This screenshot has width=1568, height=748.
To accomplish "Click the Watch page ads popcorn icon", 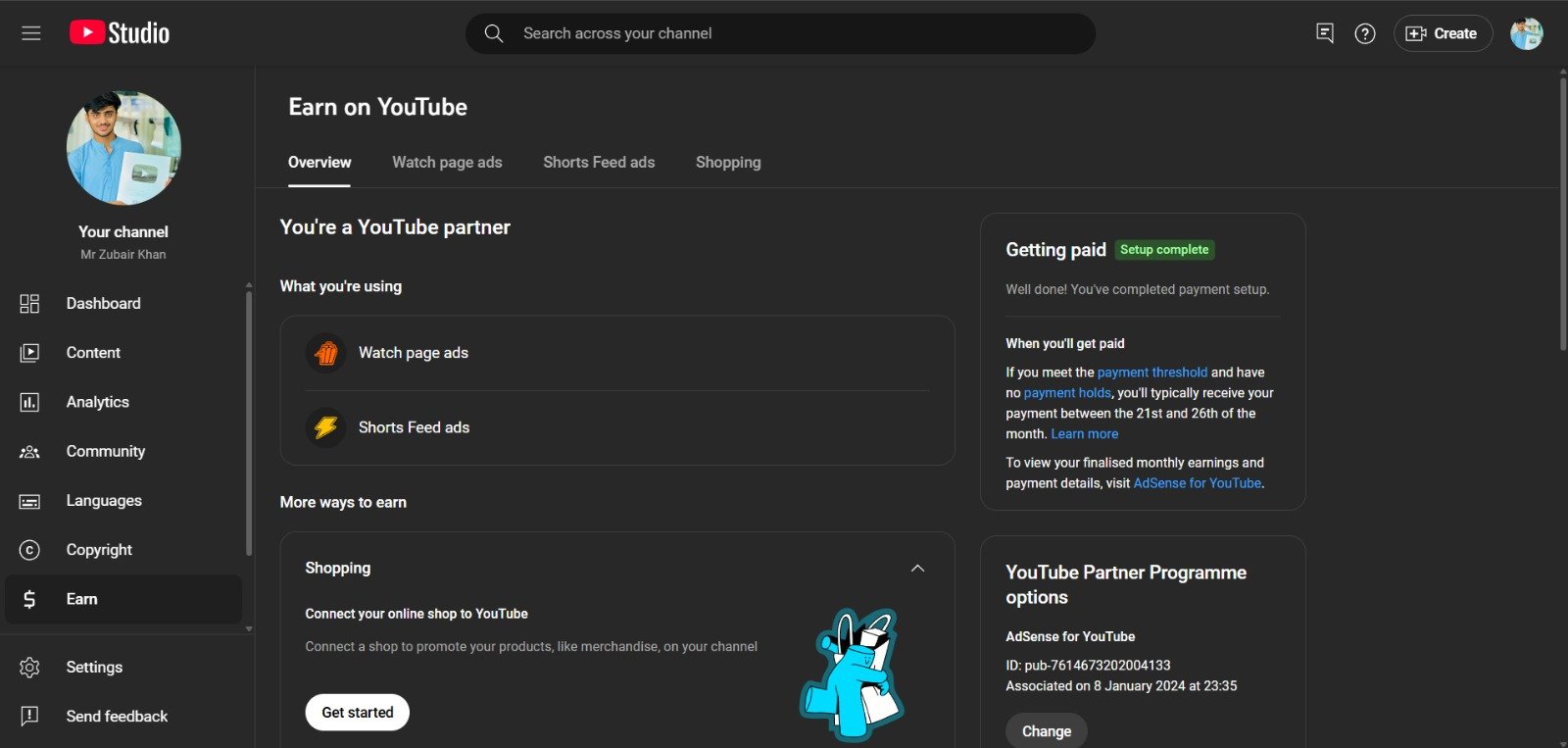I will tap(326, 353).
